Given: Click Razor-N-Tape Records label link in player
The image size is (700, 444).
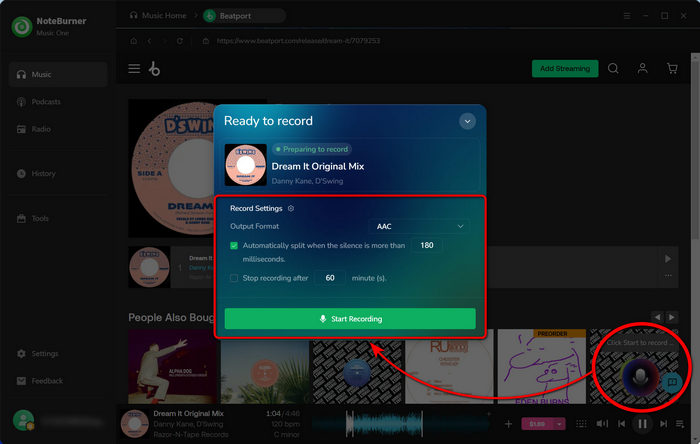Looking at the screenshot, I should pyautogui.click(x=191, y=434).
